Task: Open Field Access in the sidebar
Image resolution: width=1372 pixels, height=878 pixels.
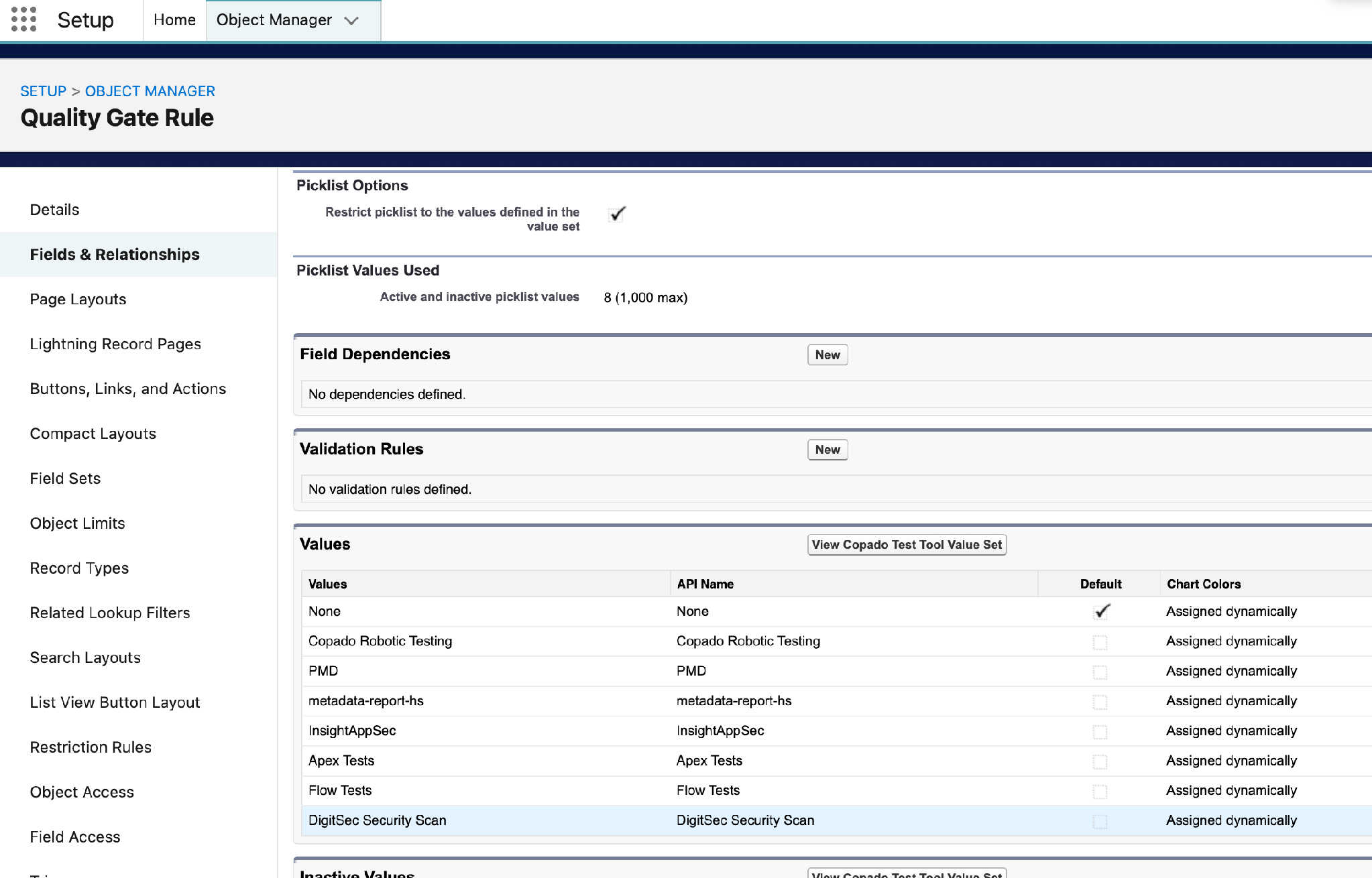Action: [75, 837]
